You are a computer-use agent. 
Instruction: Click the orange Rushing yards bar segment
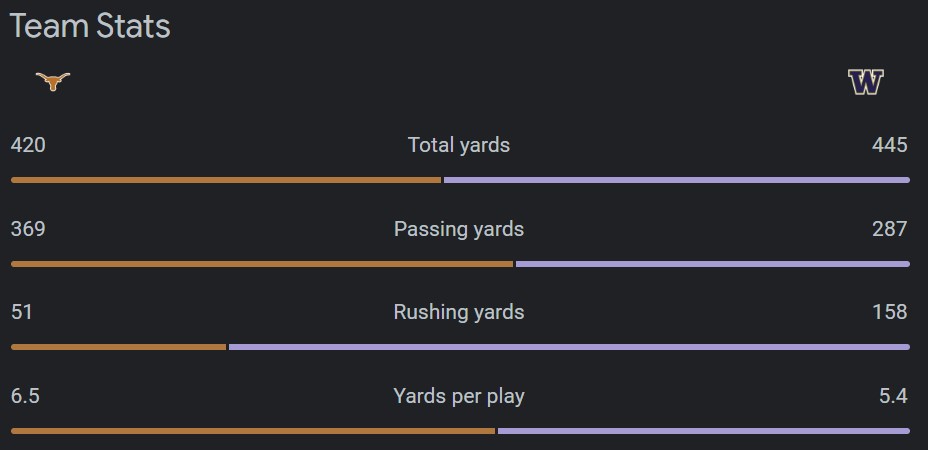point(119,347)
